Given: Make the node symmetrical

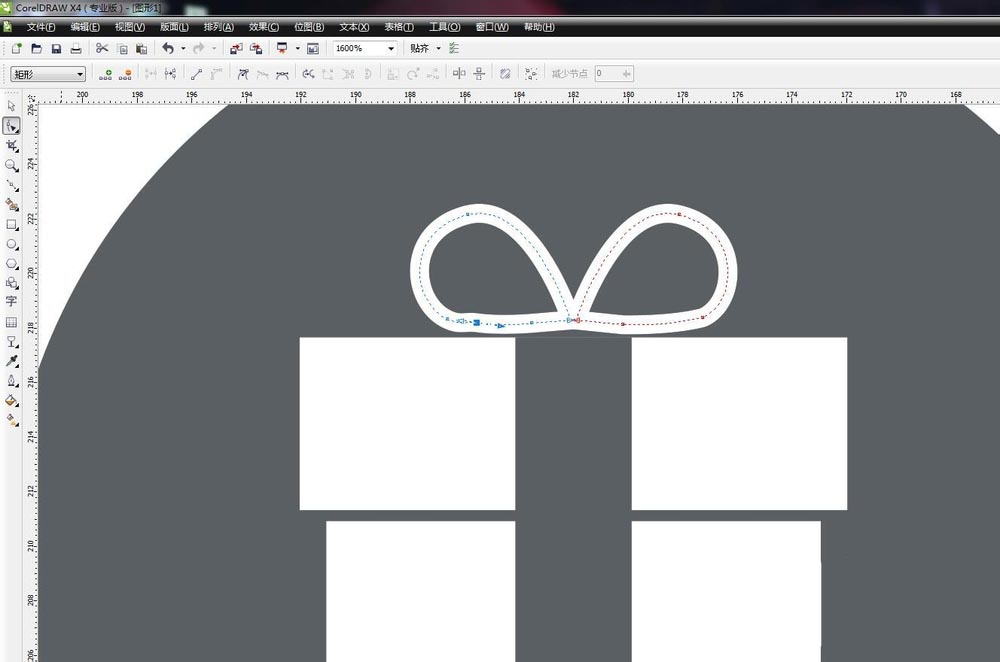Looking at the screenshot, I should pyautogui.click(x=282, y=74).
